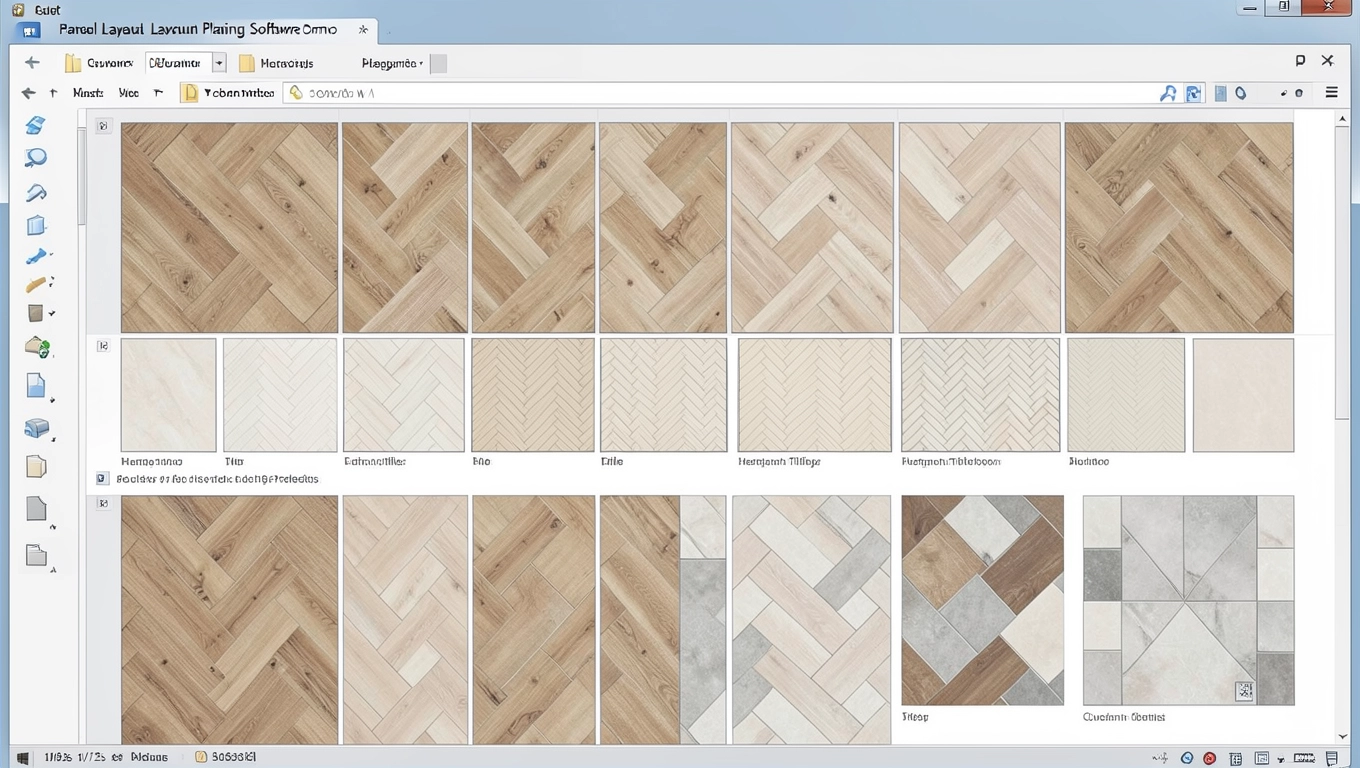
Task: Open the hamburger menu at top right
Action: (x=1331, y=93)
